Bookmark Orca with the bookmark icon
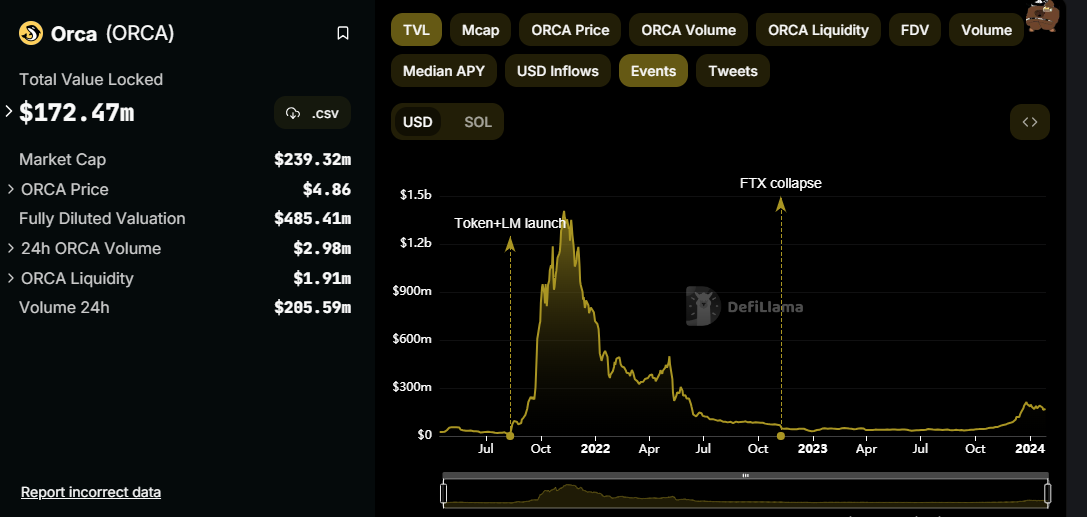The width and height of the screenshot is (1087, 517). 342,33
